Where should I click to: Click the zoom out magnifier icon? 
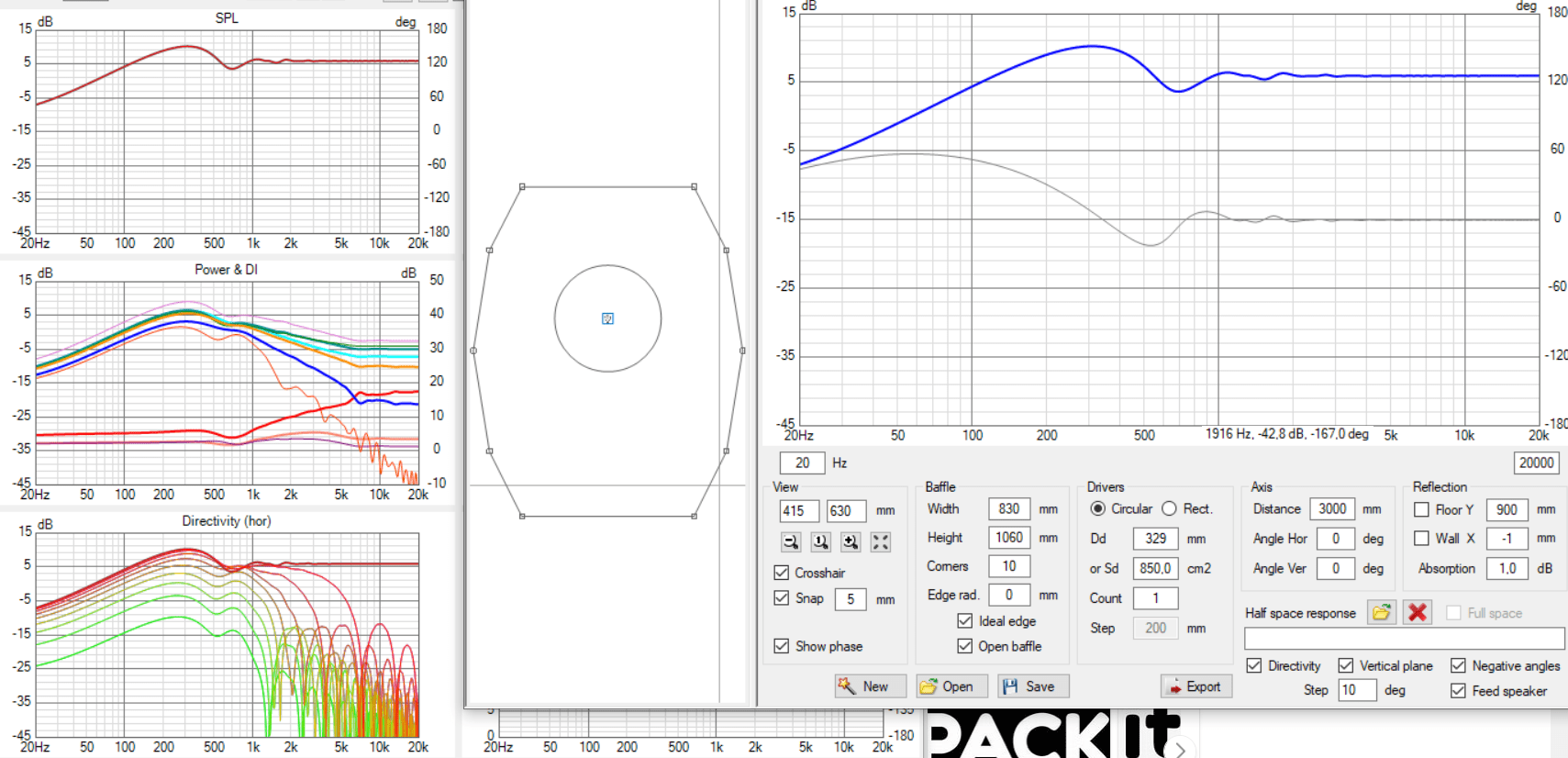(x=791, y=542)
